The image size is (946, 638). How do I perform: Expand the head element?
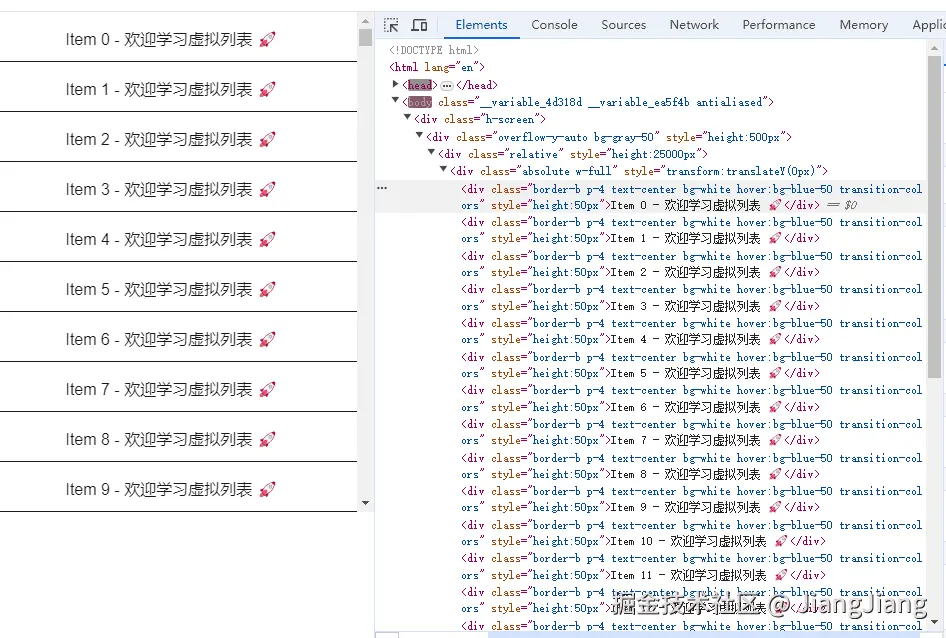[x=397, y=85]
